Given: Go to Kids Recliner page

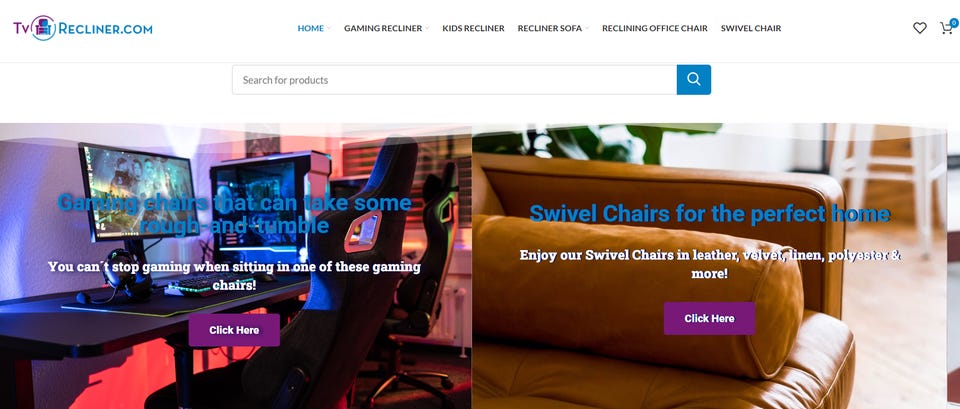Looking at the screenshot, I should tap(473, 28).
